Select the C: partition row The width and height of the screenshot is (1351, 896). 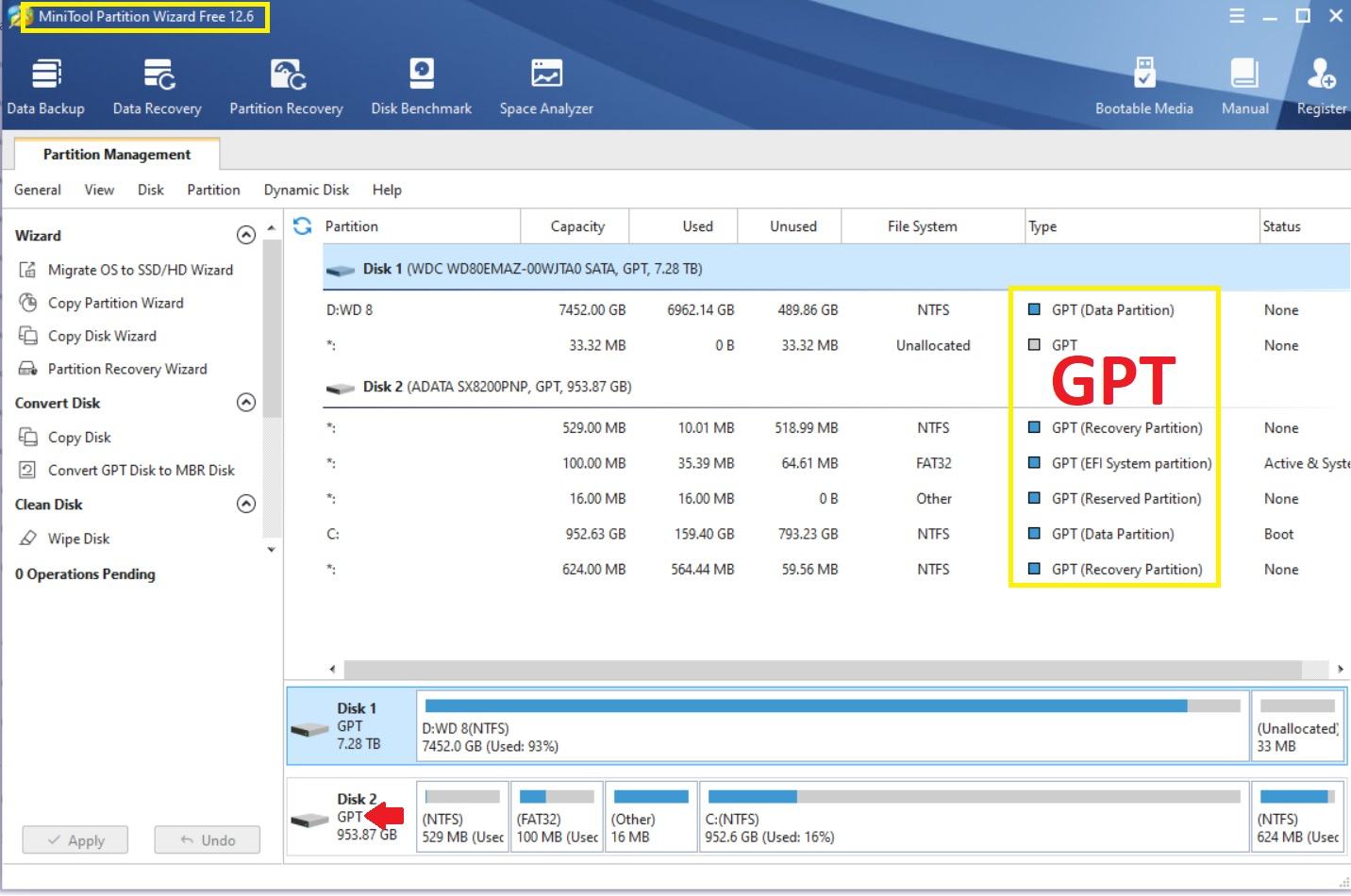click(836, 534)
